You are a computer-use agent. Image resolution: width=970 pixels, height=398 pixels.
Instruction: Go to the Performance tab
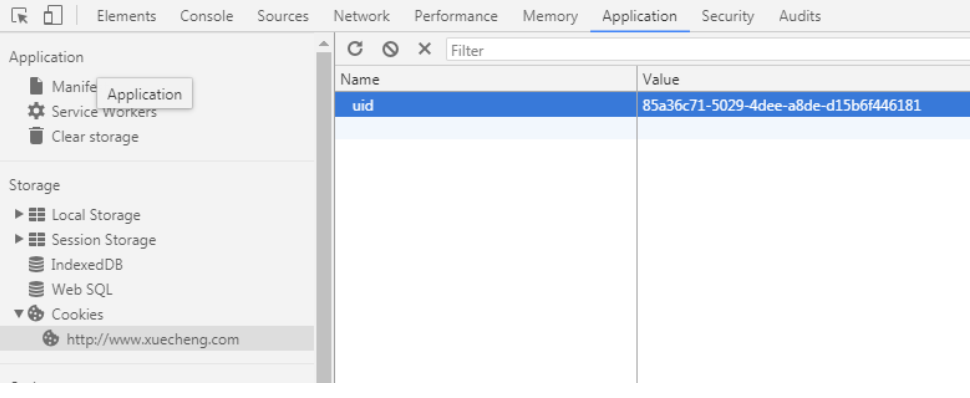pyautogui.click(x=456, y=16)
